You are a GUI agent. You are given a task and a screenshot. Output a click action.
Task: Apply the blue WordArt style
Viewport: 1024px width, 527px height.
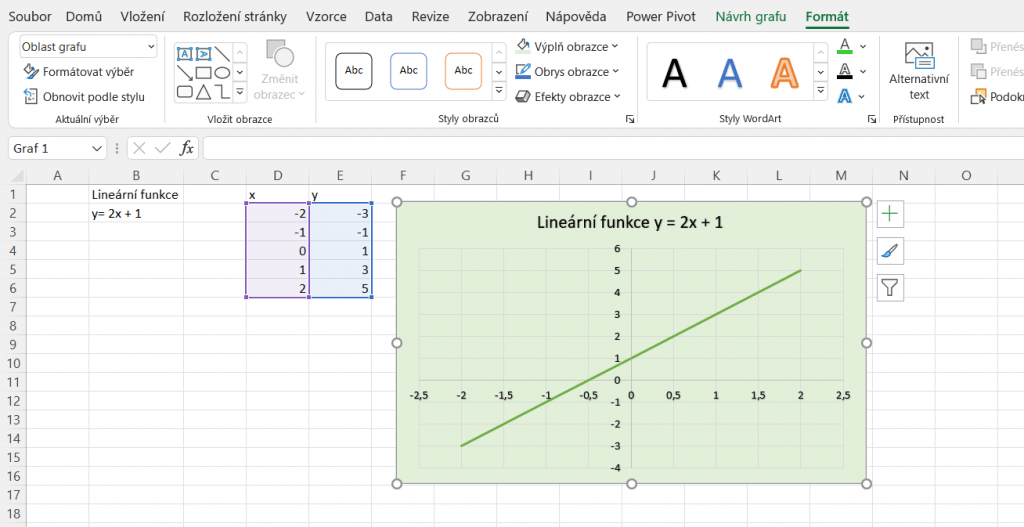[730, 72]
